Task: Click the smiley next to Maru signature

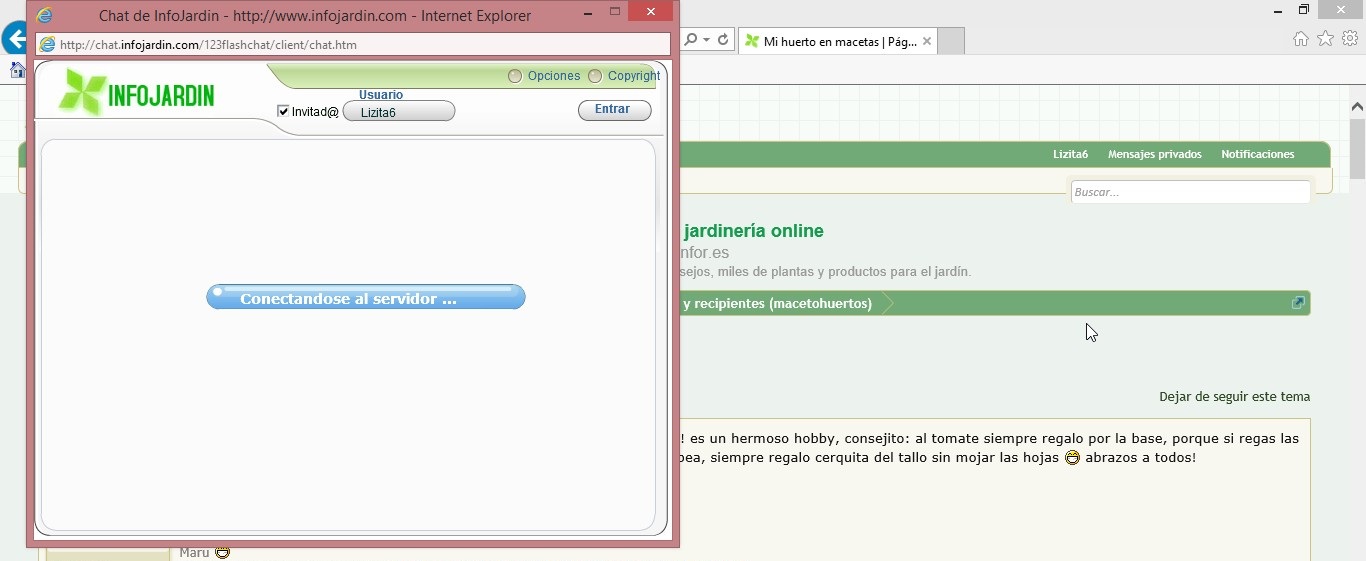Action: point(222,552)
